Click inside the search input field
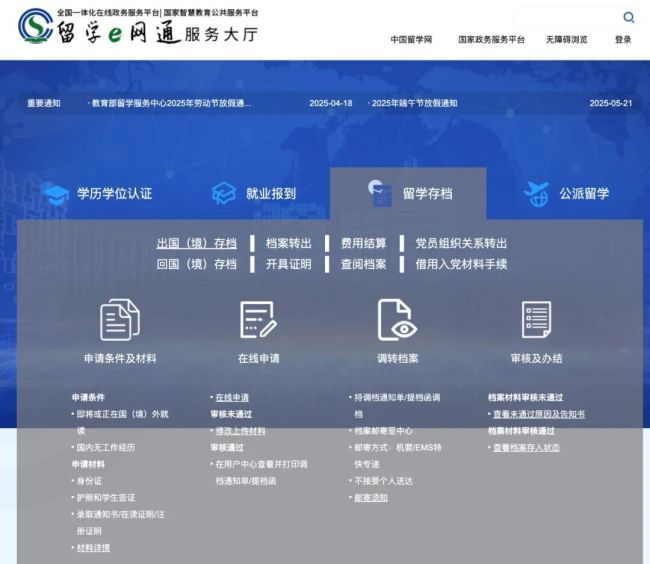The image size is (650, 564). pyautogui.click(x=565, y=18)
